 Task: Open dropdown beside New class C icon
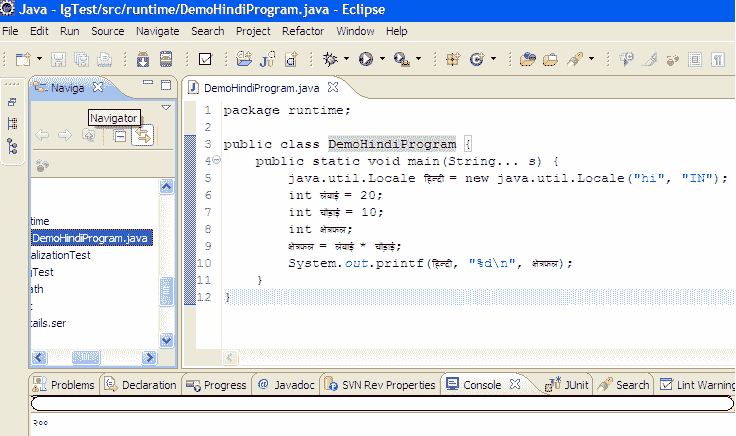(493, 59)
